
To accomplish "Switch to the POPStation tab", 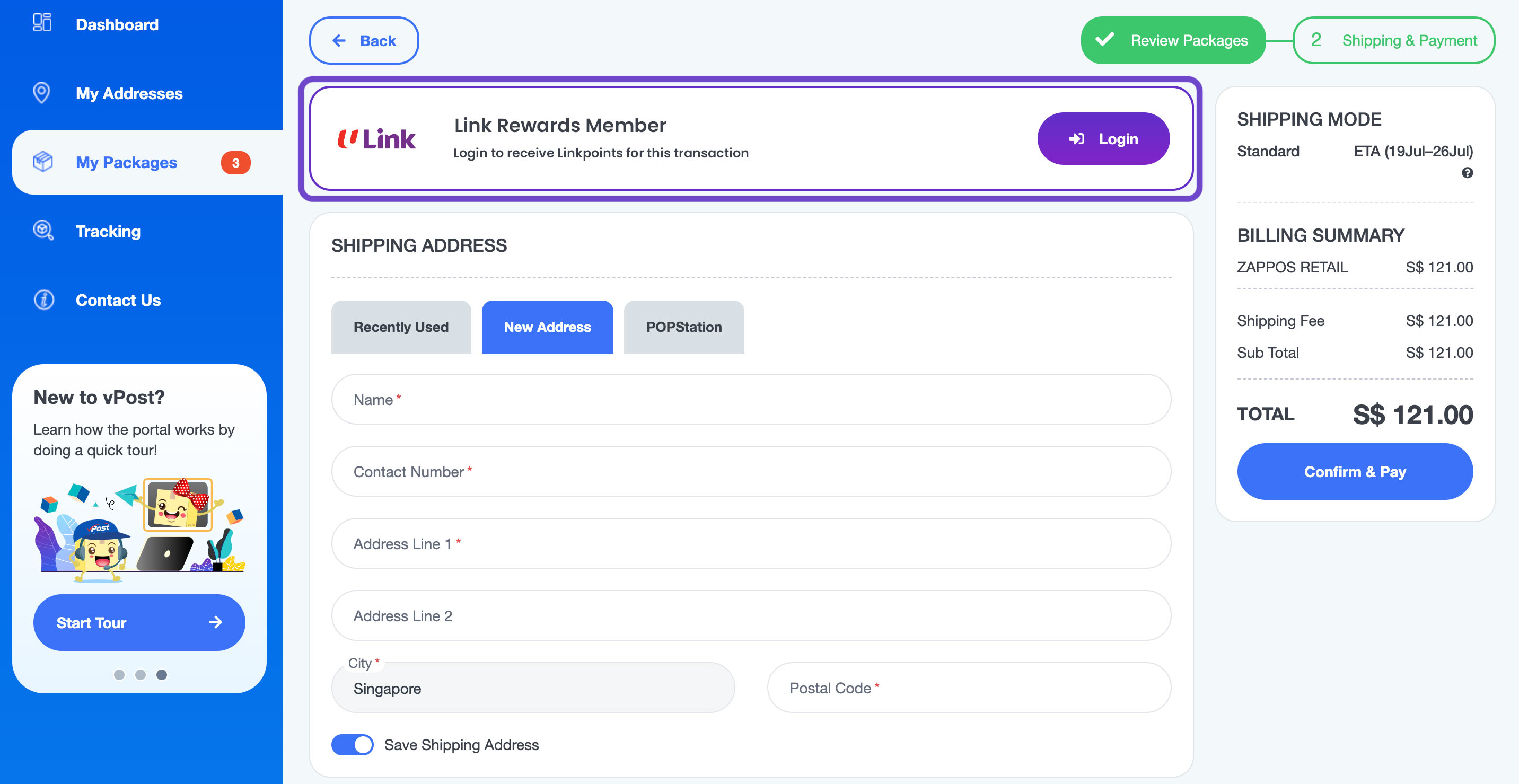I will click(683, 327).
